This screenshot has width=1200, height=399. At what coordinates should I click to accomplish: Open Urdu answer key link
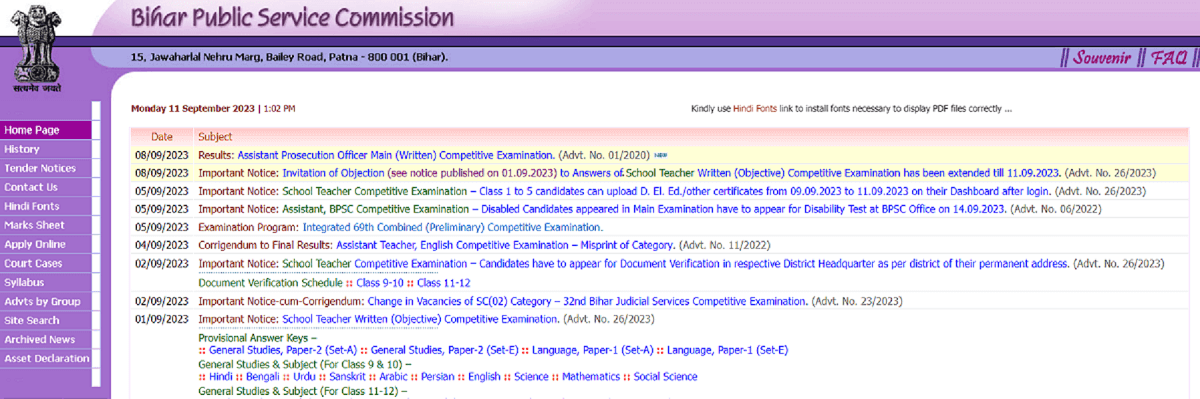[x=305, y=377]
